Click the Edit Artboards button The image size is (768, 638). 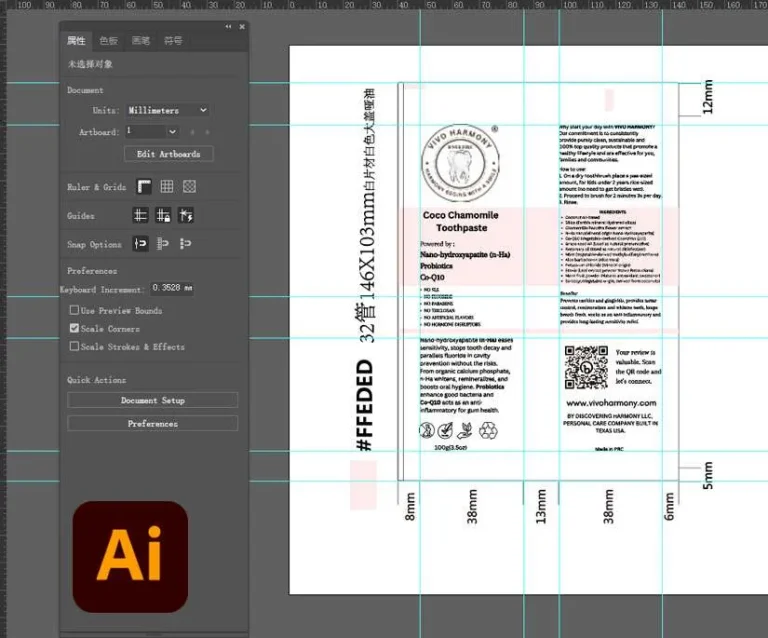[168, 154]
